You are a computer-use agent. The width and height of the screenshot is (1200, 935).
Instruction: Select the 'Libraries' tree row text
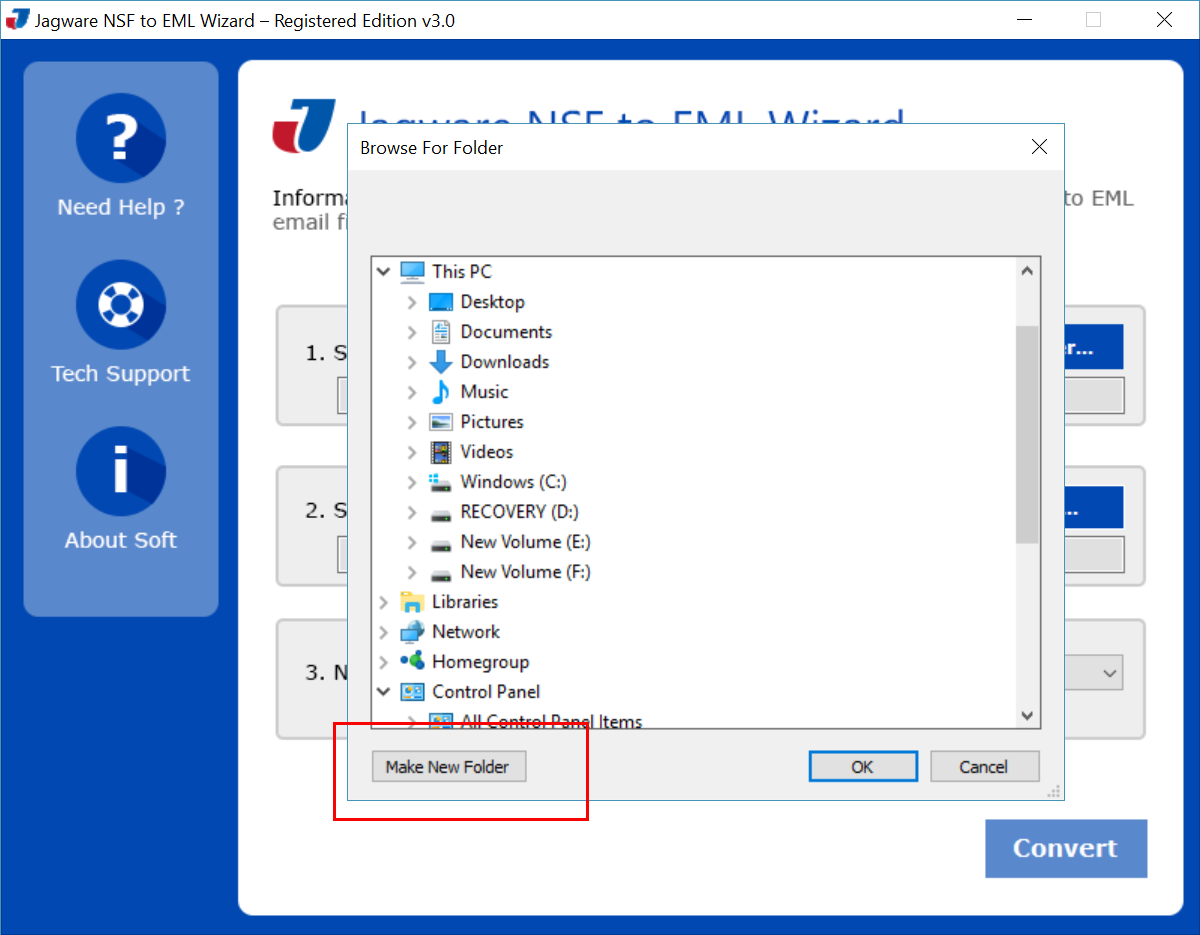(465, 602)
